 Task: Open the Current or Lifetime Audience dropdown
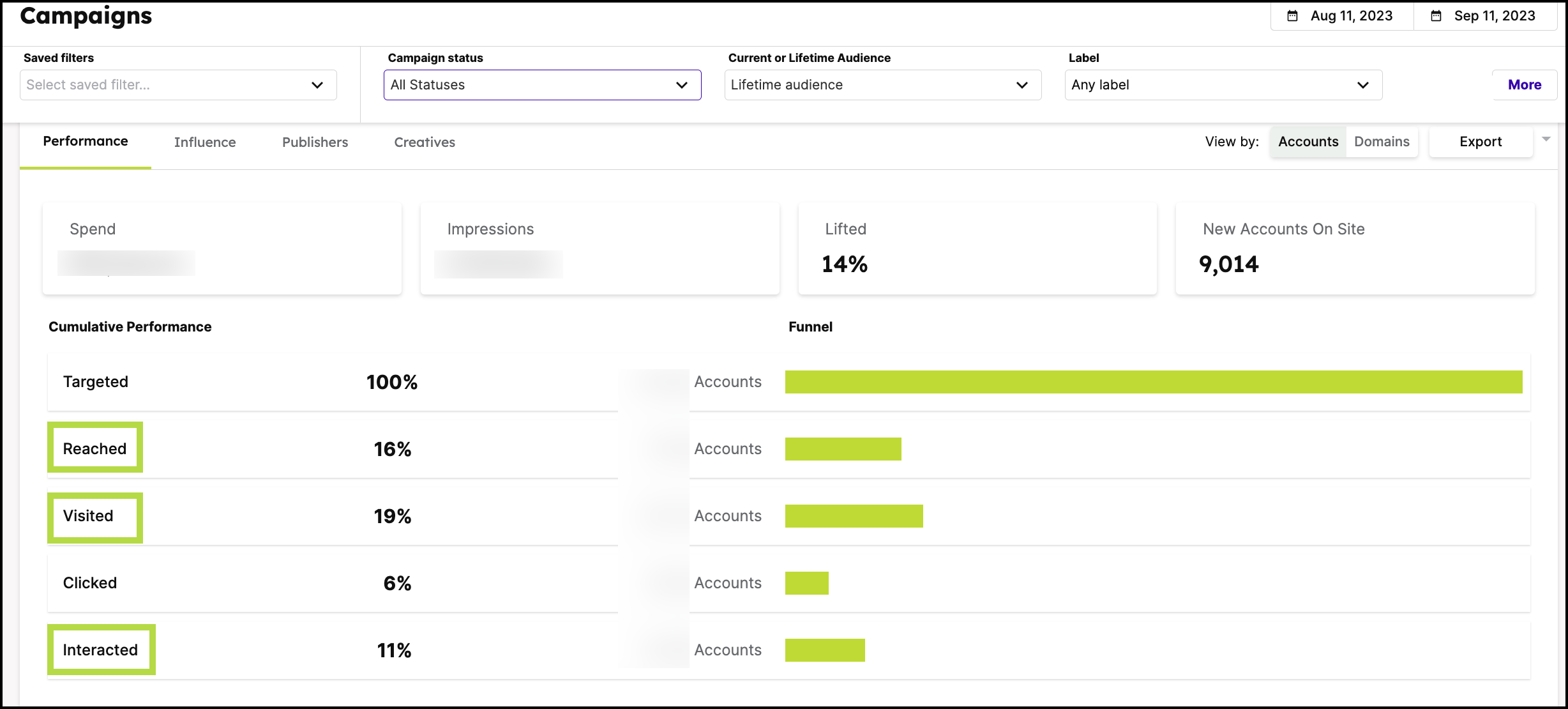click(882, 84)
